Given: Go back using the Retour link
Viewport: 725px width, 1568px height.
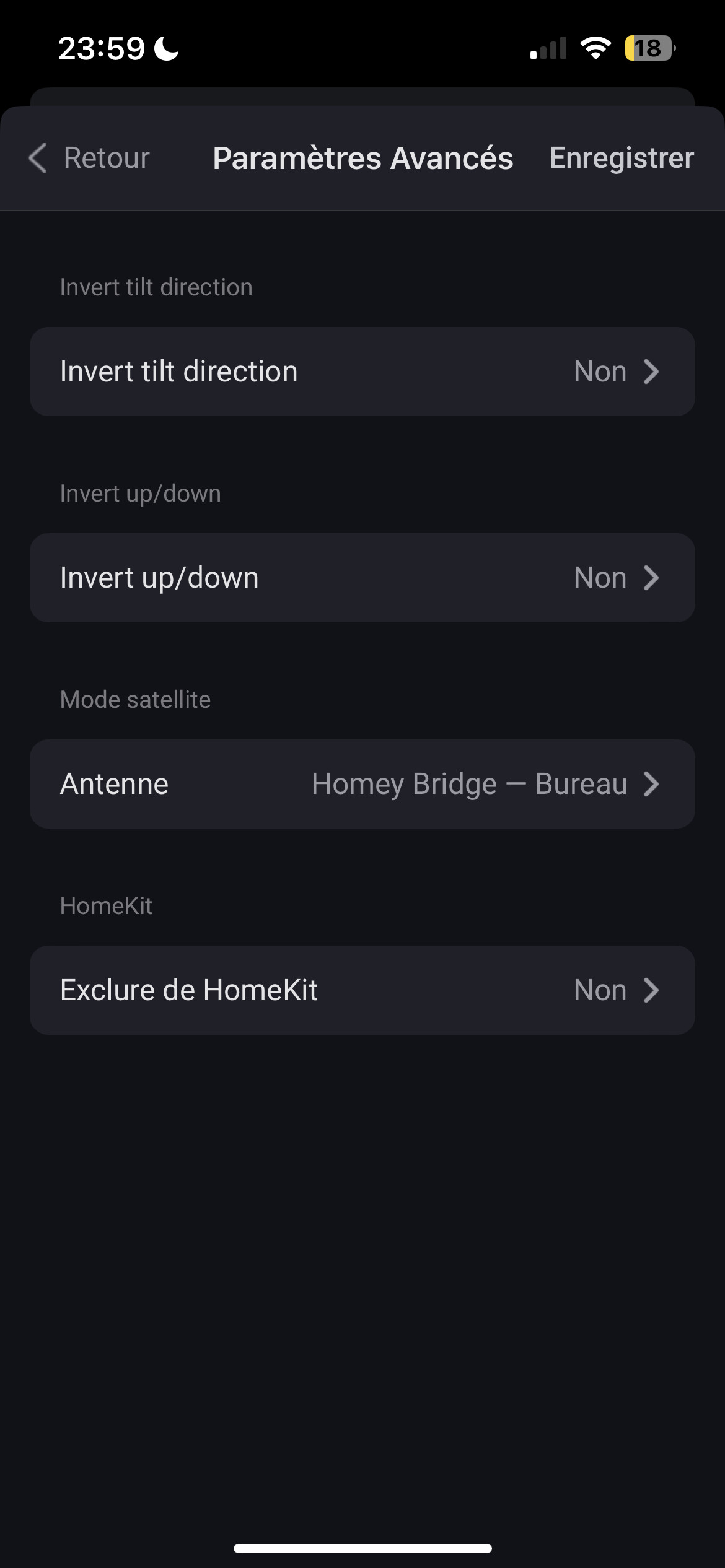Looking at the screenshot, I should (x=107, y=158).
